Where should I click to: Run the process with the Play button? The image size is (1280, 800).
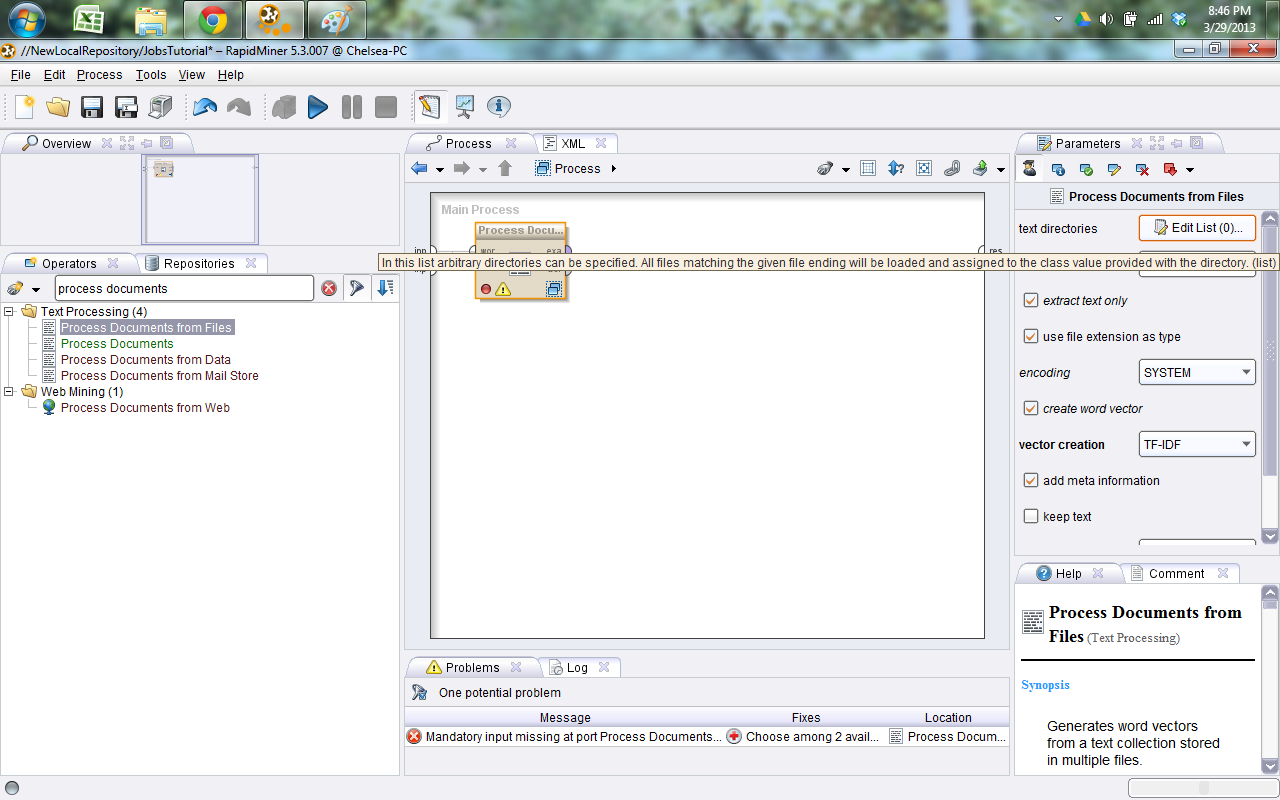[x=318, y=106]
